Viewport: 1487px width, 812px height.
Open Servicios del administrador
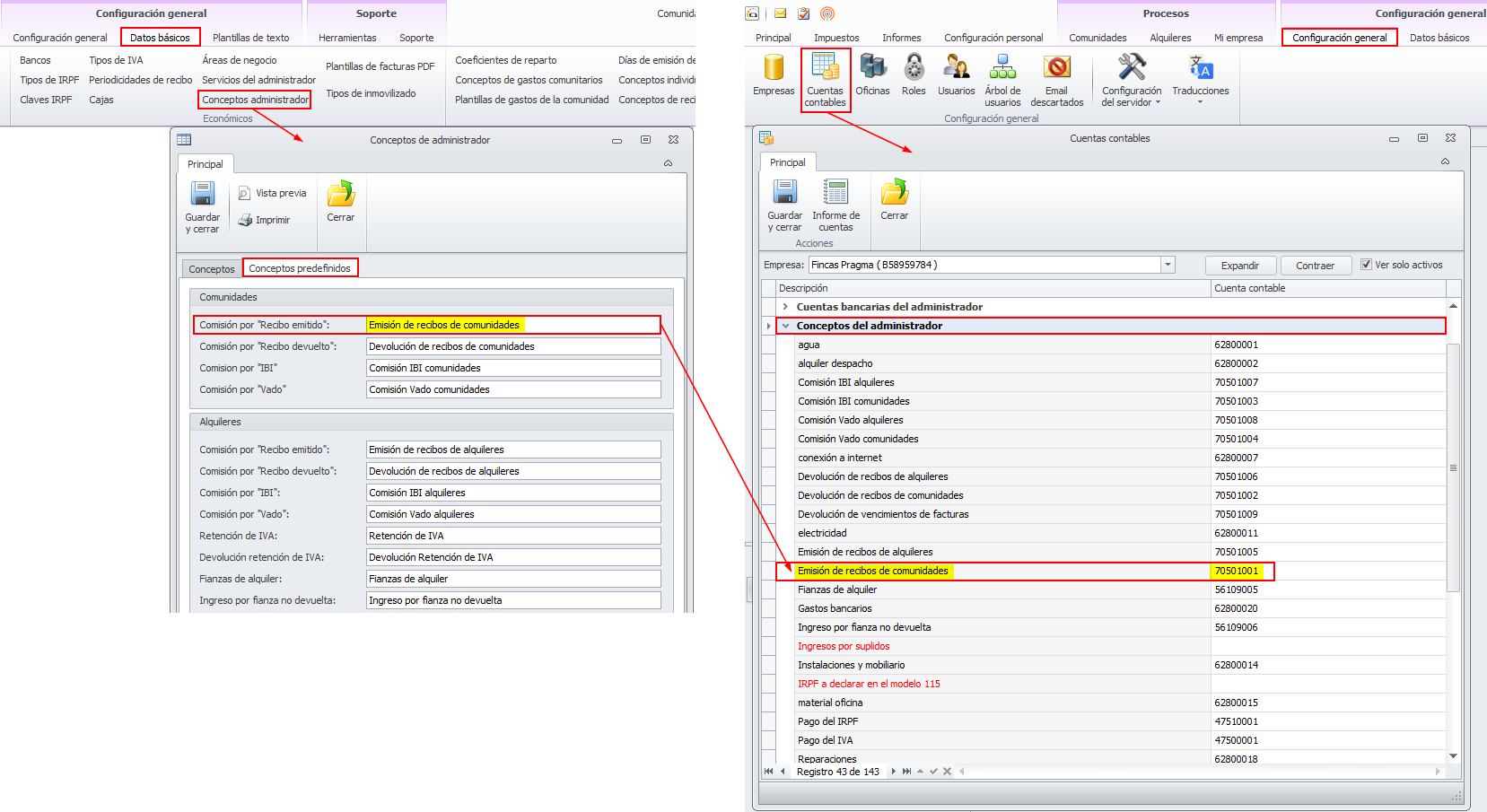pyautogui.click(x=259, y=80)
